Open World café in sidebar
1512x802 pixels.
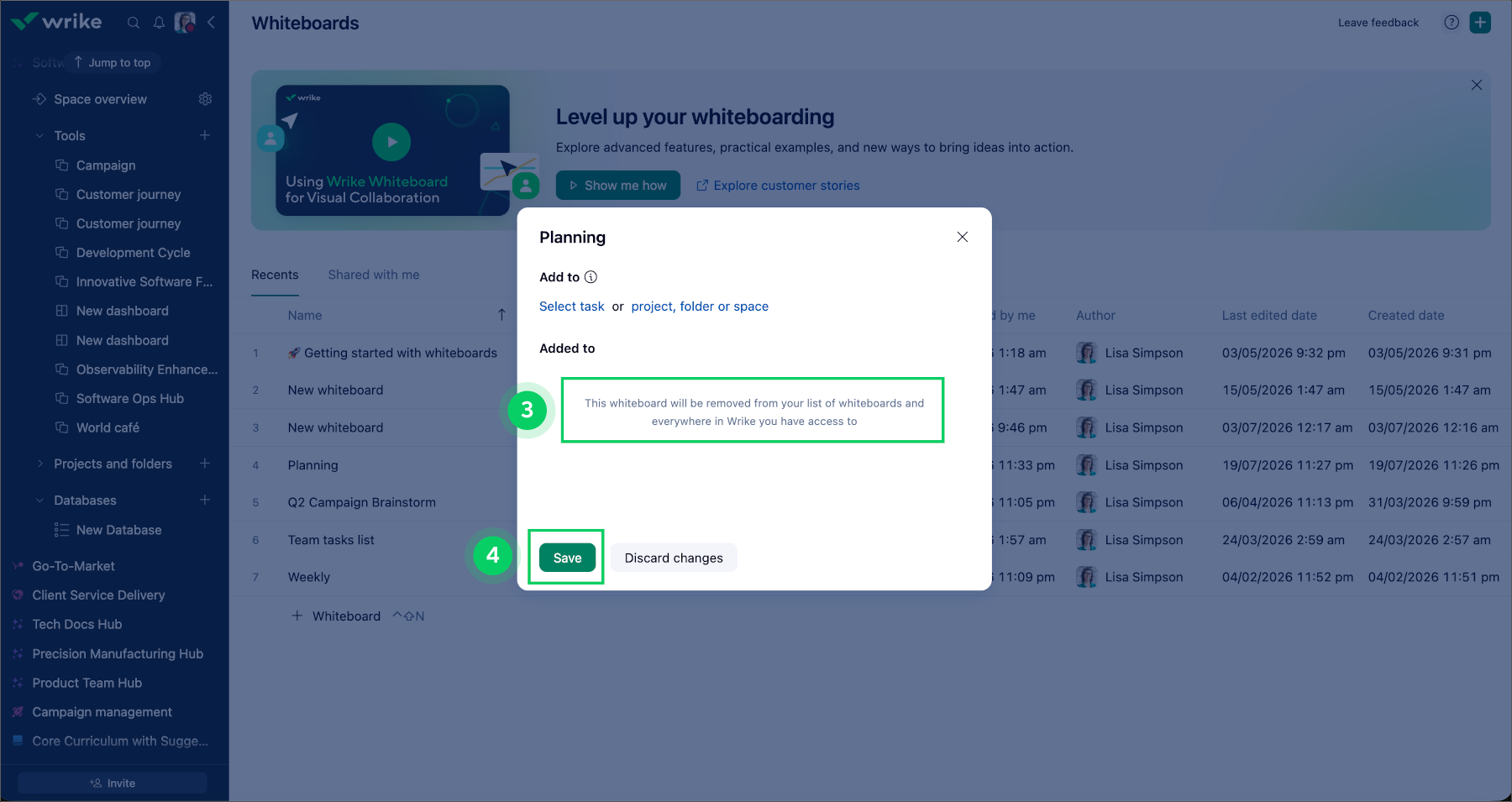(x=108, y=427)
